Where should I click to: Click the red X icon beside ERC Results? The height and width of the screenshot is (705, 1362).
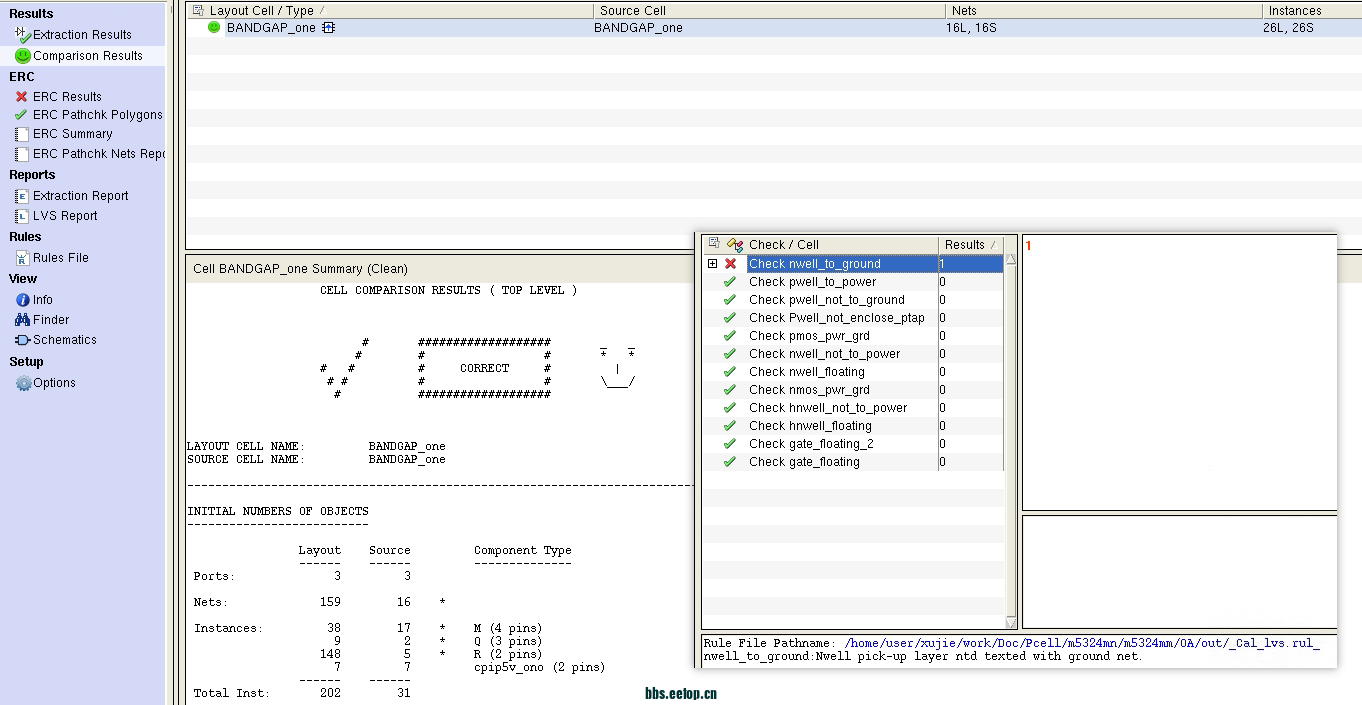(22, 97)
